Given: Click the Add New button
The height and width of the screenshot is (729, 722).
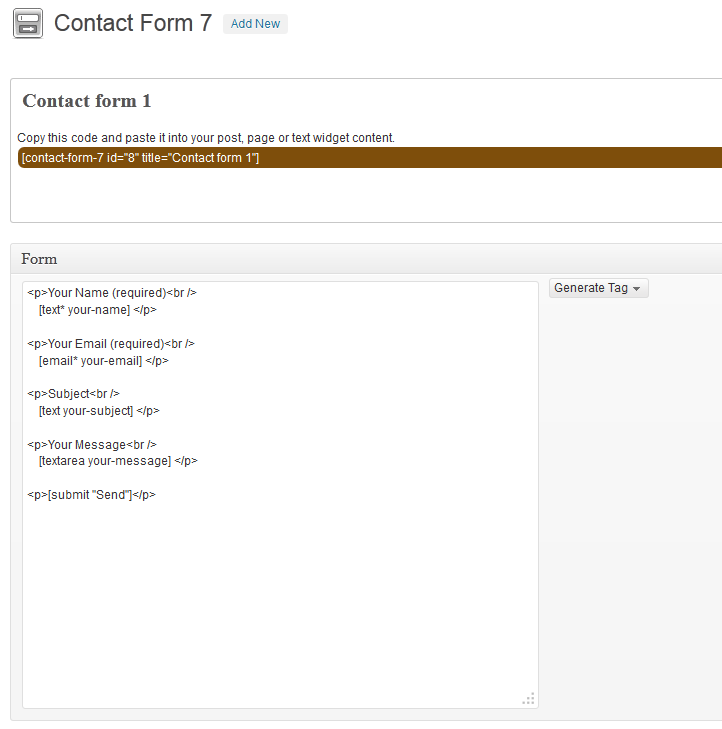Looking at the screenshot, I should coord(255,24).
